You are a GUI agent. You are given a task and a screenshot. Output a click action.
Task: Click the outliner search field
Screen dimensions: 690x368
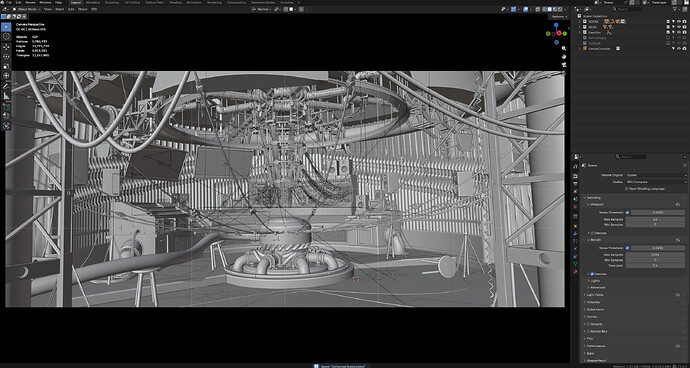(x=628, y=9)
